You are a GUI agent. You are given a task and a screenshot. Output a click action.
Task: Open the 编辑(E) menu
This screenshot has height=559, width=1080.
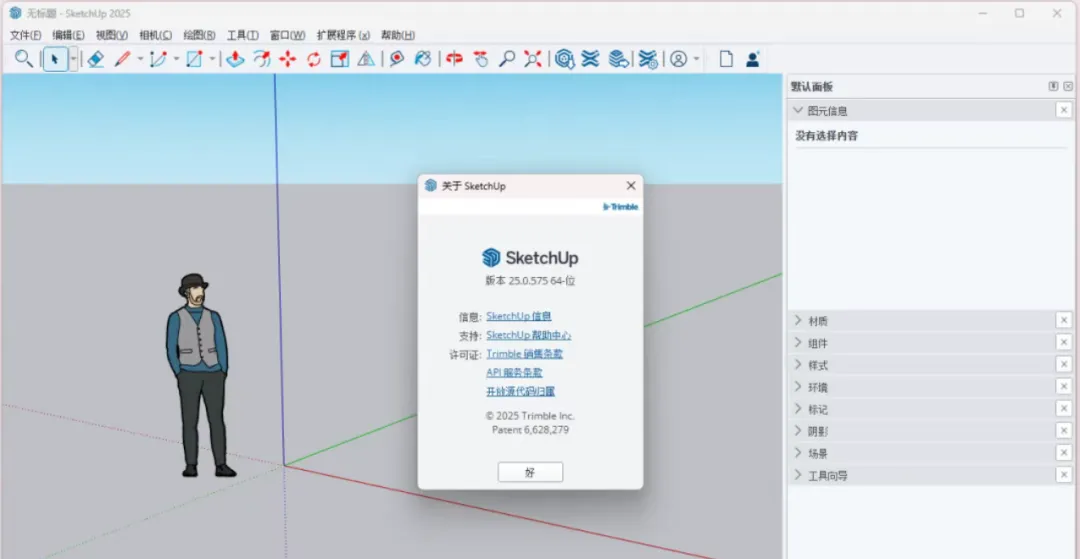click(x=68, y=35)
